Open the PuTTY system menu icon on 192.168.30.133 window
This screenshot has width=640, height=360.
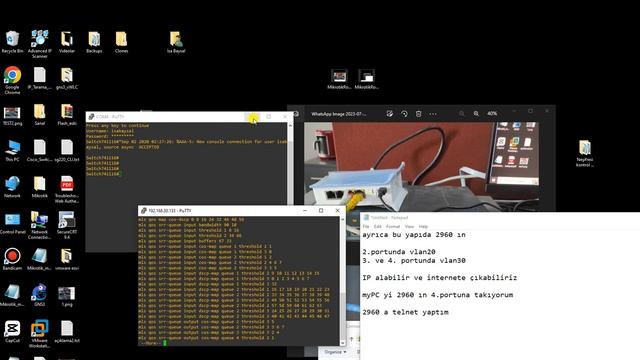[x=143, y=211]
